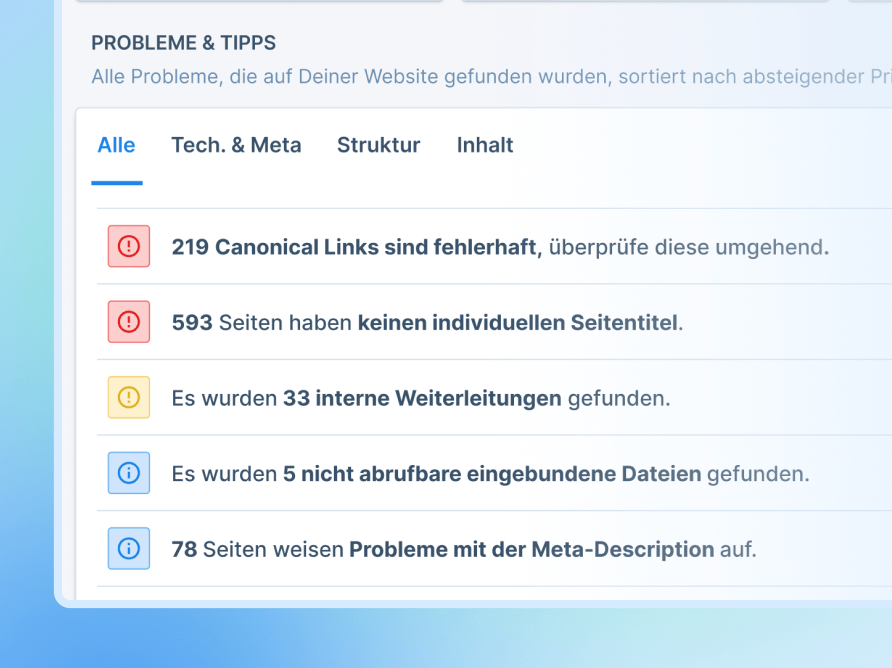892x668 pixels.
Task: Click yellow warning icon beside interne Weiterleitungen
Action: tap(129, 397)
